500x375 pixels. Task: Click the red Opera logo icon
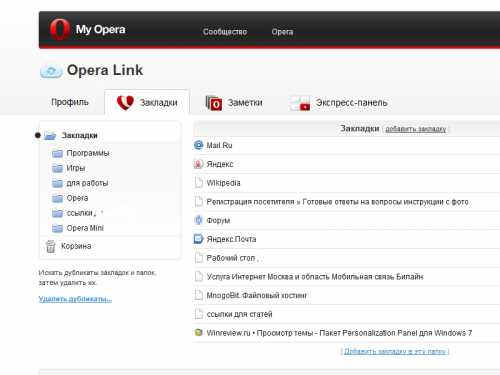coord(60,29)
